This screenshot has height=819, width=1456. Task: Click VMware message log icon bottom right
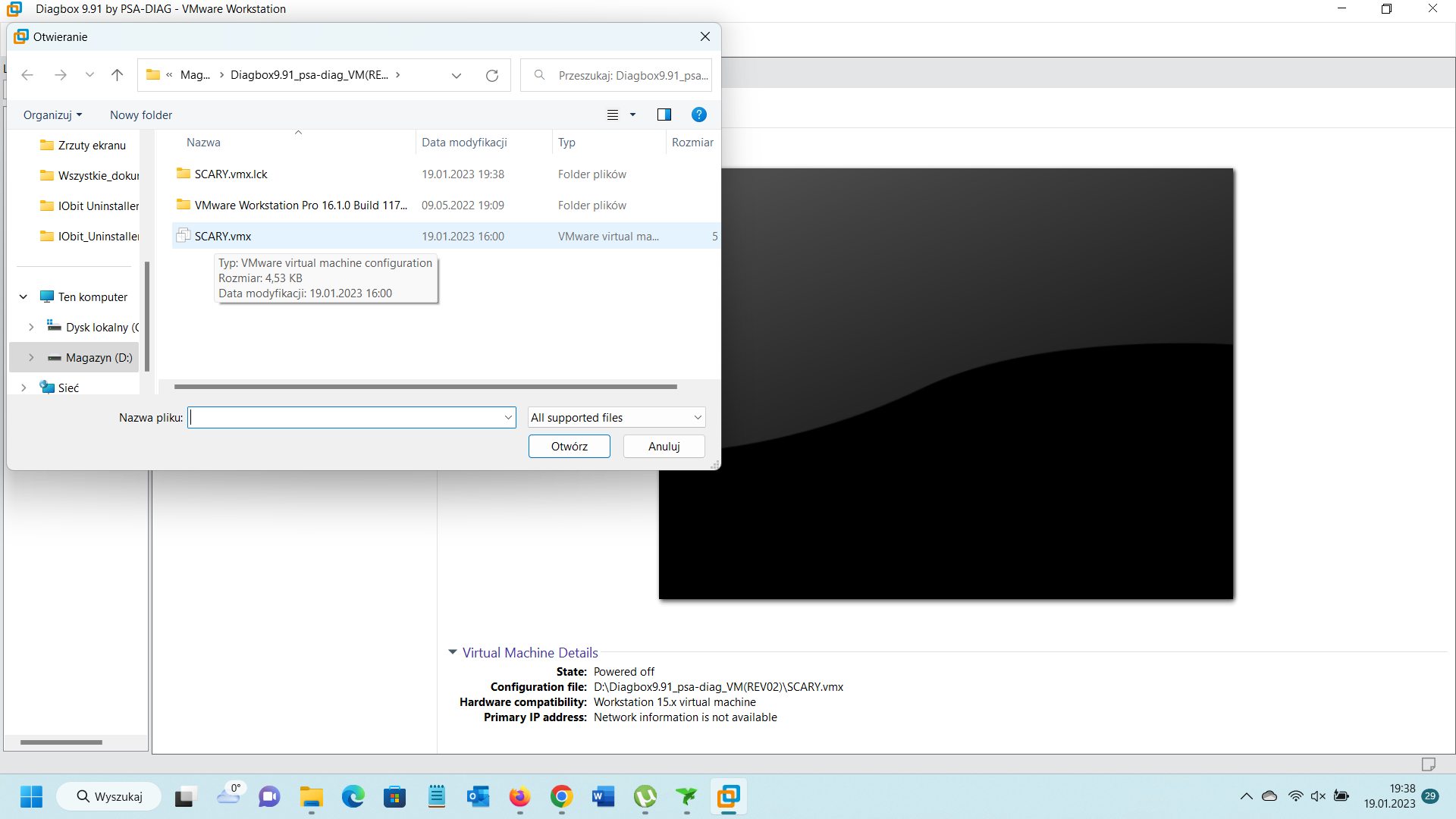pyautogui.click(x=1428, y=764)
